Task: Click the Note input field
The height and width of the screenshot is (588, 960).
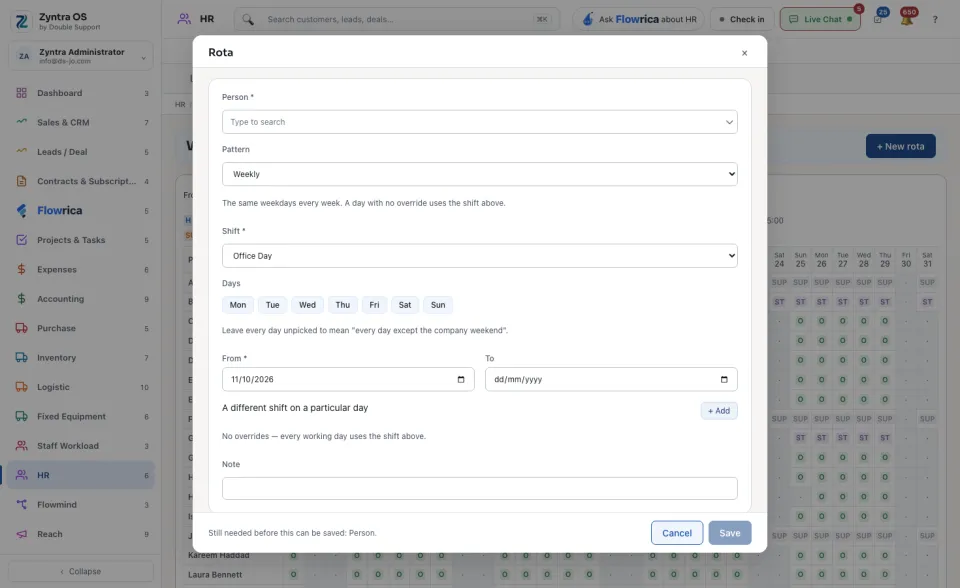Action: click(479, 489)
